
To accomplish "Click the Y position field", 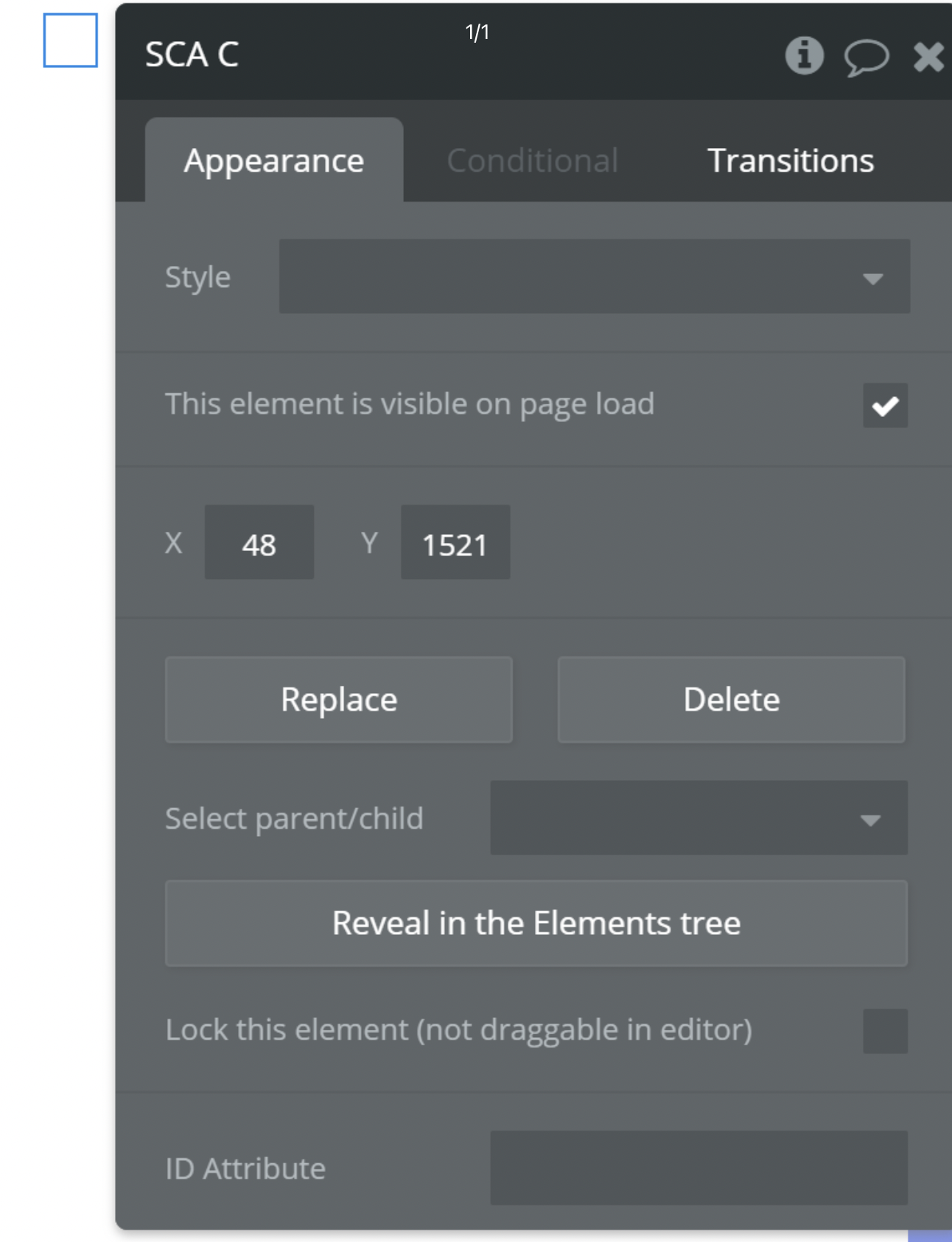I will point(455,543).
